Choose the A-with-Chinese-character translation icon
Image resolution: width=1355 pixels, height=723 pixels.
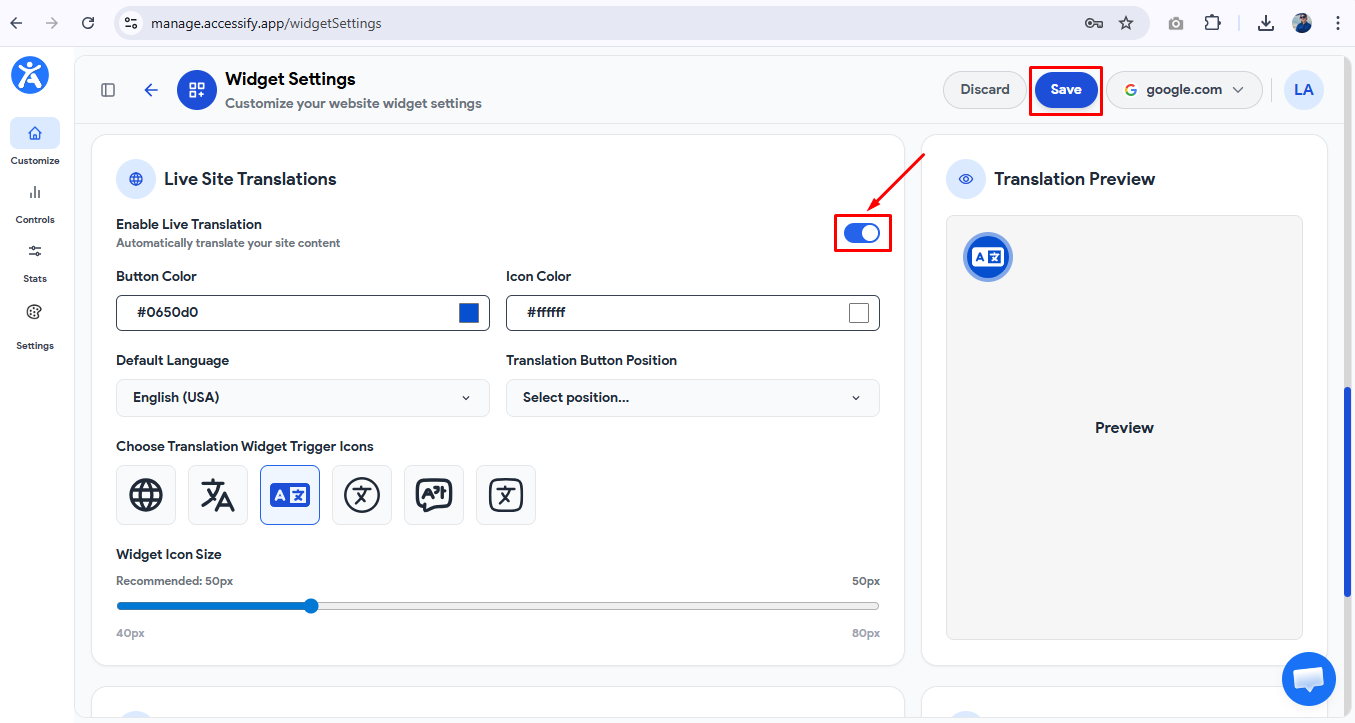point(217,494)
